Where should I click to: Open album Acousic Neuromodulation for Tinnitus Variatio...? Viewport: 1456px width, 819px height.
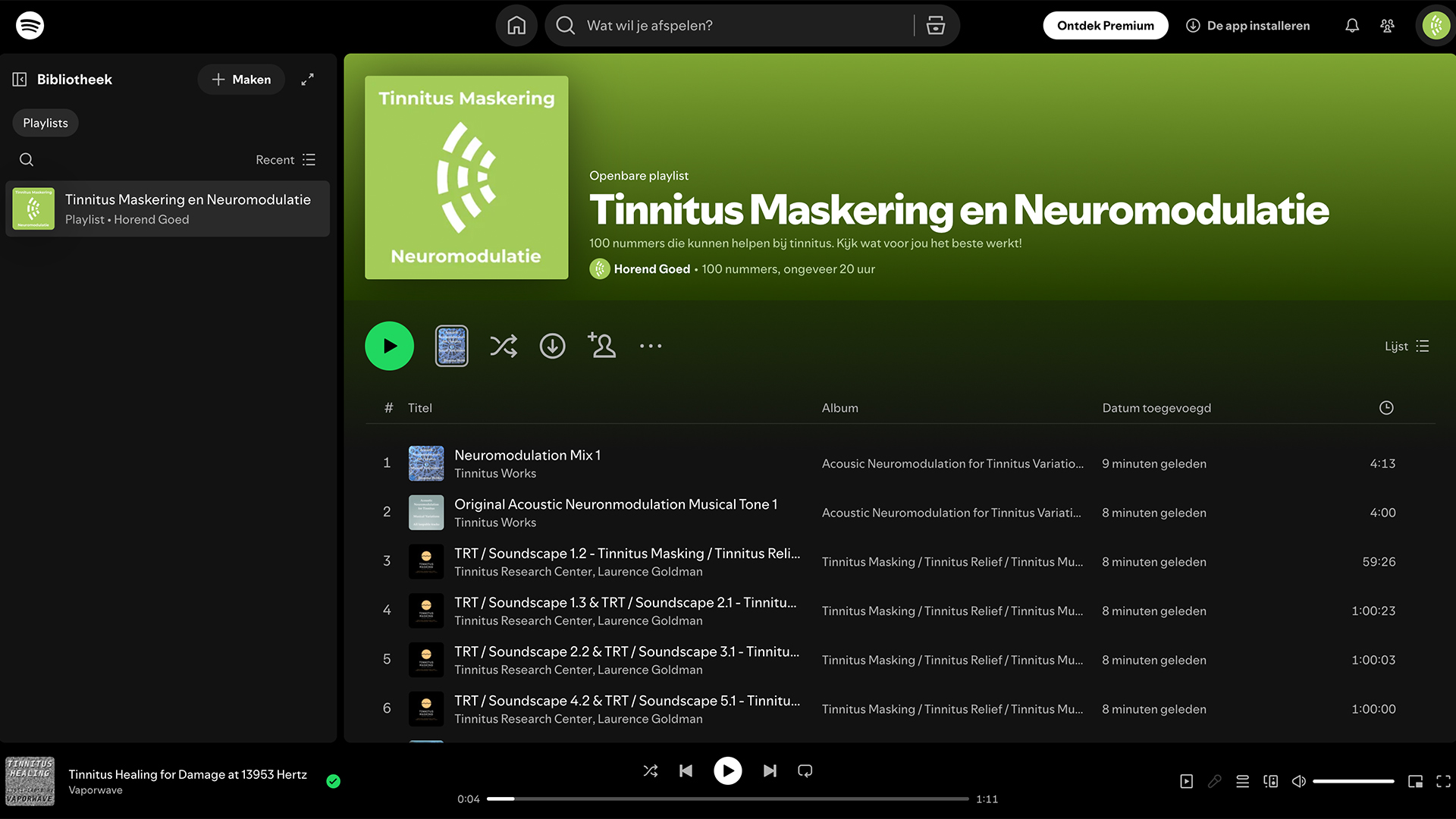click(x=952, y=463)
